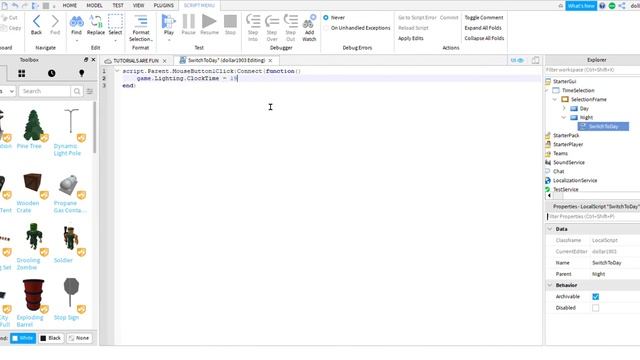Open the Toolbox Inventory grid tab
The height and width of the screenshot is (360, 640).
pos(22,73)
